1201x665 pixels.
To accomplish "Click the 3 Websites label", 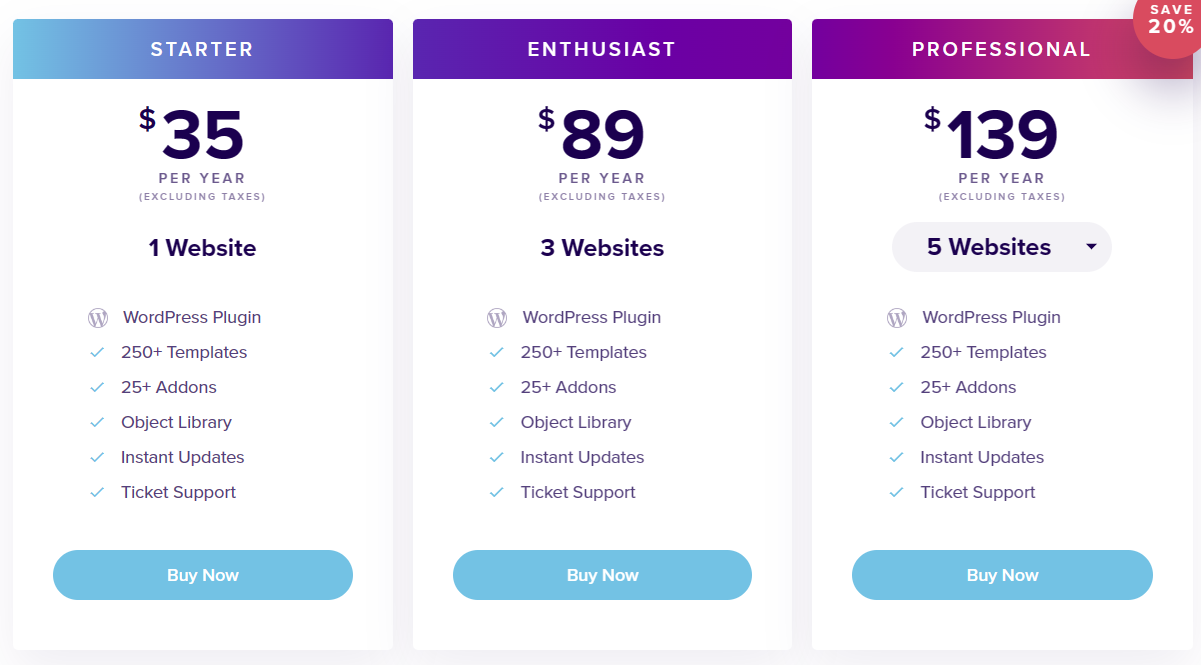I will click(602, 248).
